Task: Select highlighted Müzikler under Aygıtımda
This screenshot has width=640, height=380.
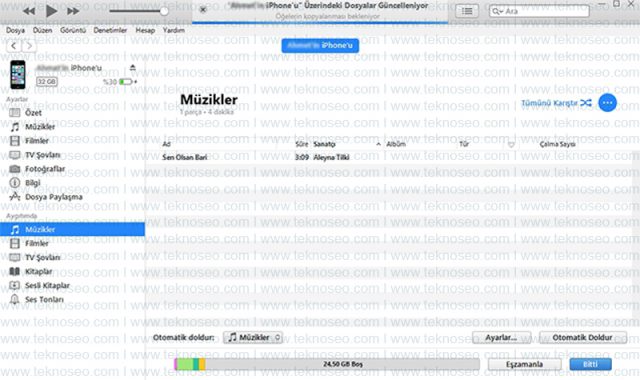Action: (72, 229)
